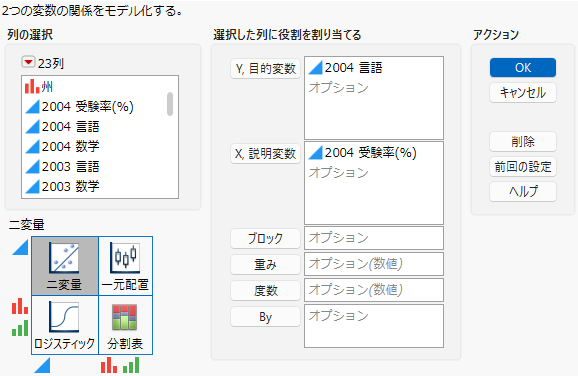Viewport: 578px width, 376px height.
Task: Click continuous icon beside 2004 言語 in Y box
Action: point(316,68)
